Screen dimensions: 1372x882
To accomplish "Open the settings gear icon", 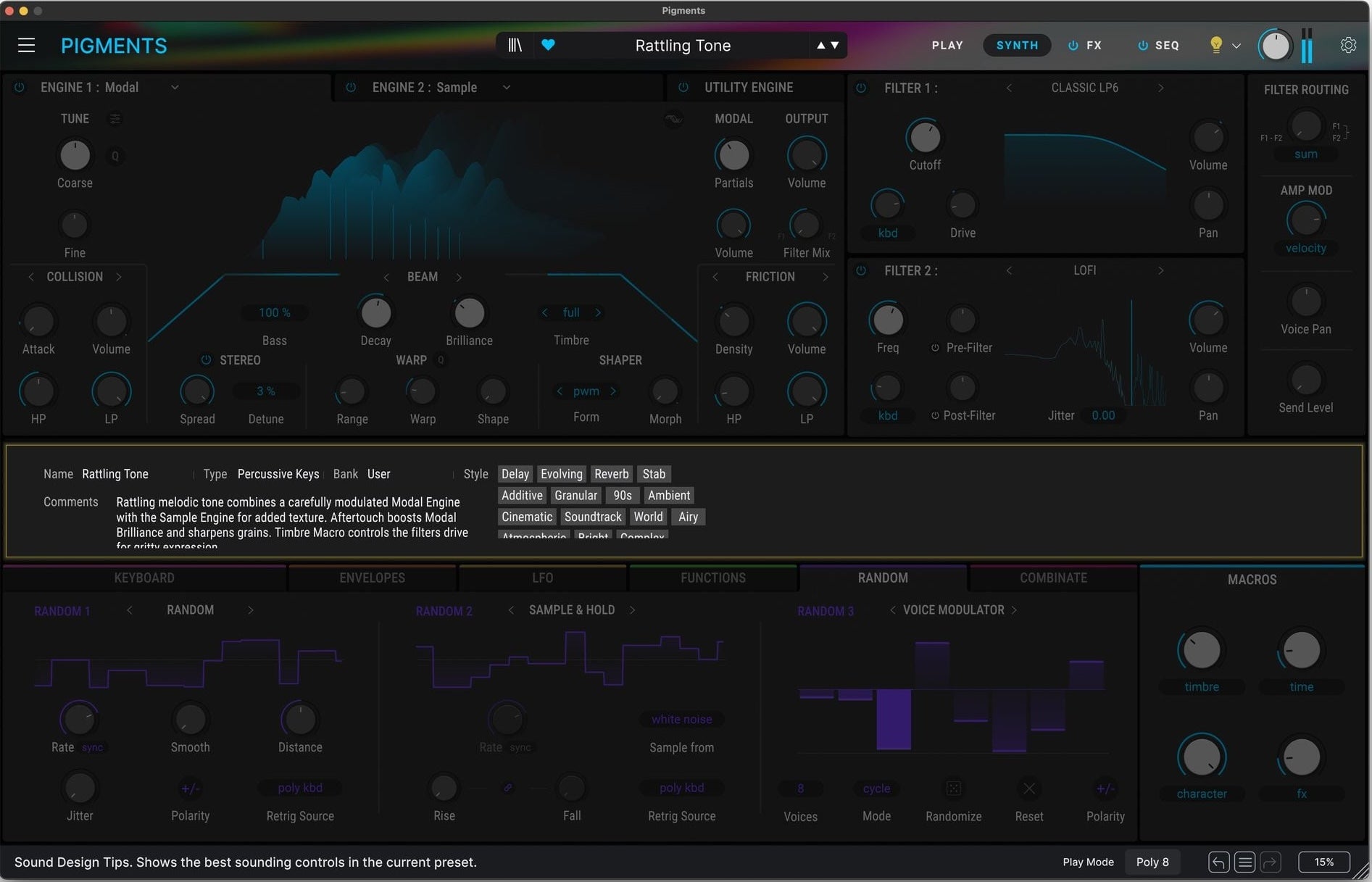I will (1348, 45).
